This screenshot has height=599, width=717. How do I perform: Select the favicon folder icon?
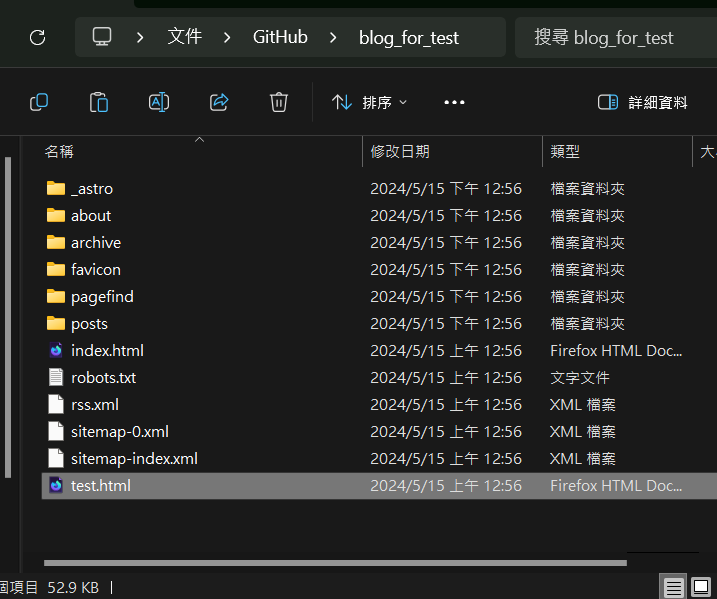tap(56, 269)
